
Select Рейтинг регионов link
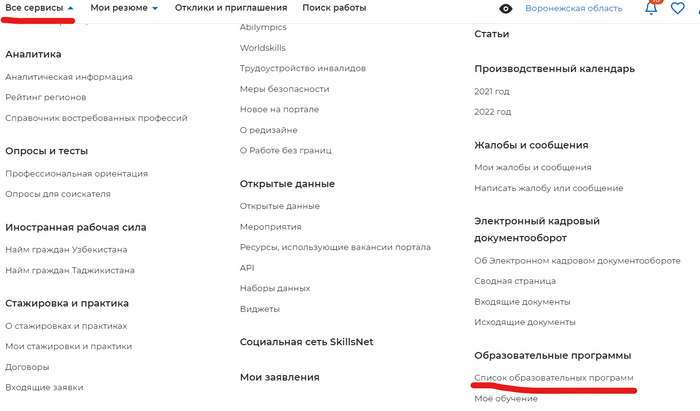click(46, 97)
